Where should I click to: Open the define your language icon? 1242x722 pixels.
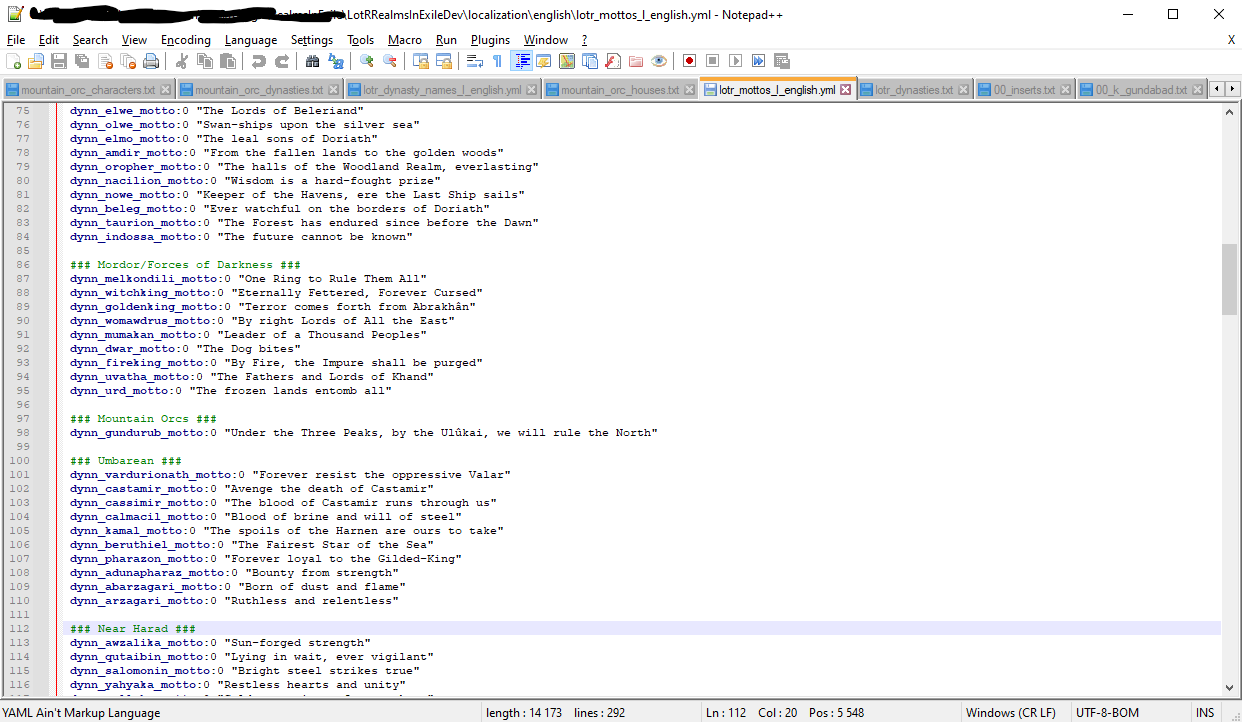pos(544,61)
